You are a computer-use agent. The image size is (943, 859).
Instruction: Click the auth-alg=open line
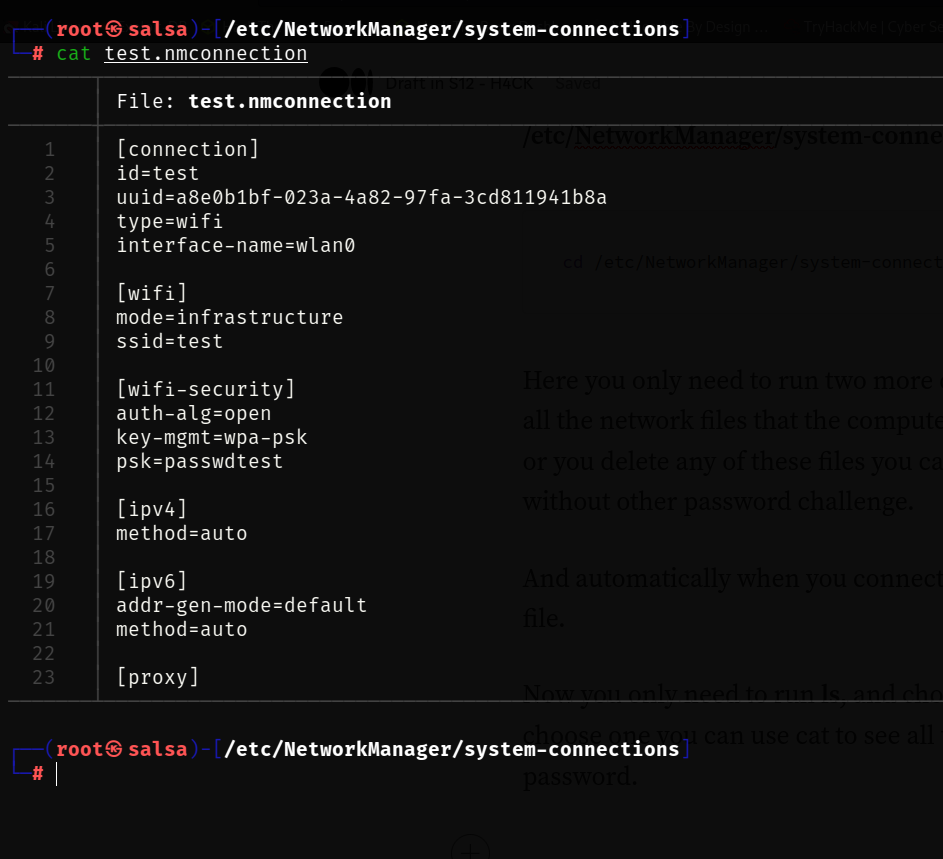coord(194,413)
